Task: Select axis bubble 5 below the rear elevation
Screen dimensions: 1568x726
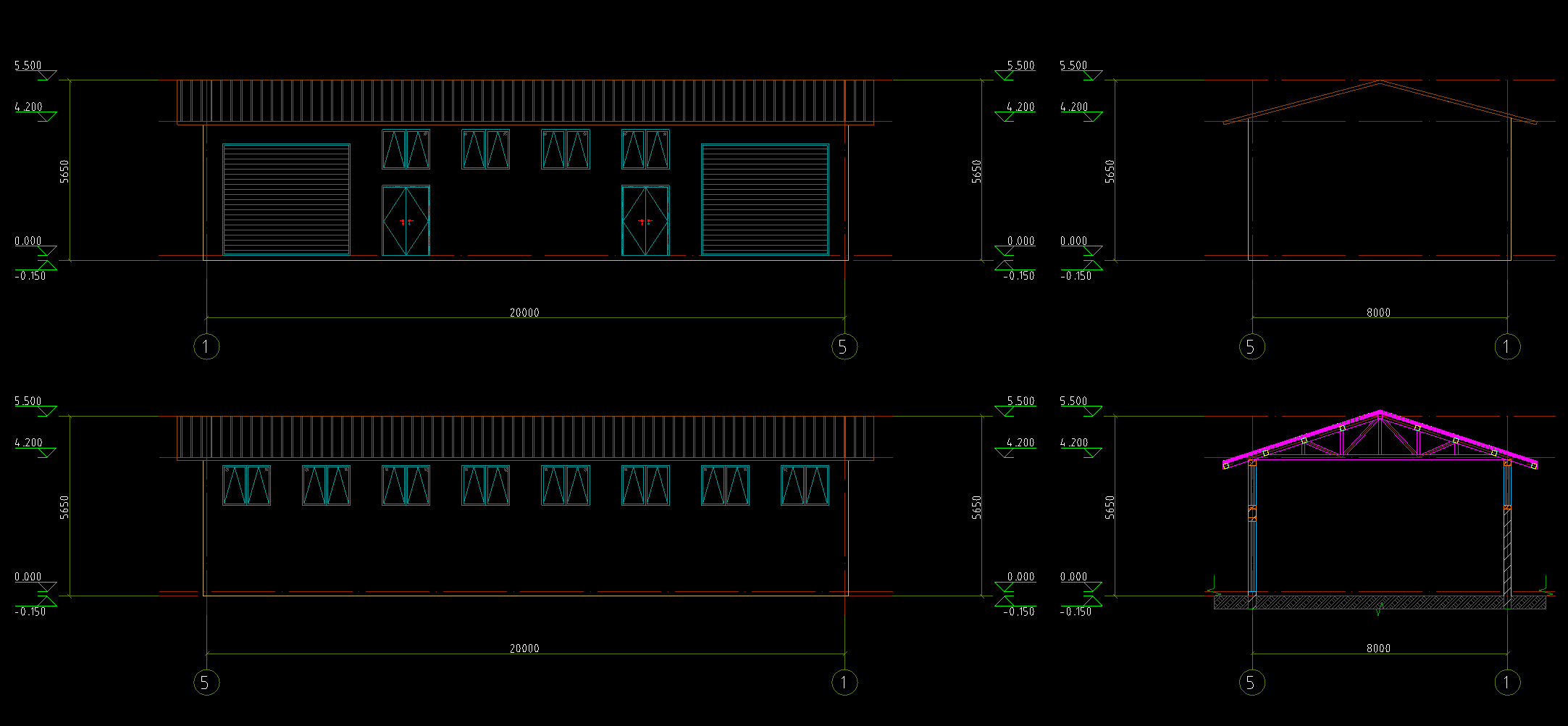Action: point(206,683)
